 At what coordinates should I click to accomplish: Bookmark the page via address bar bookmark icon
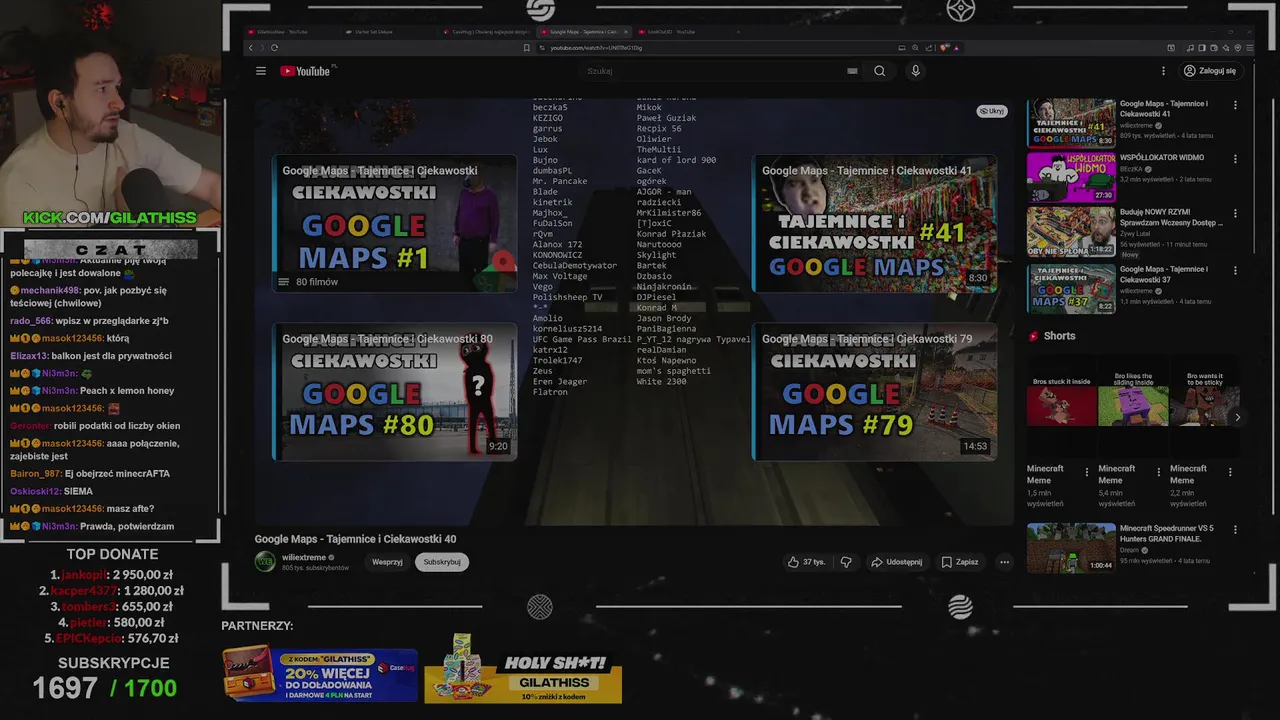[527, 47]
